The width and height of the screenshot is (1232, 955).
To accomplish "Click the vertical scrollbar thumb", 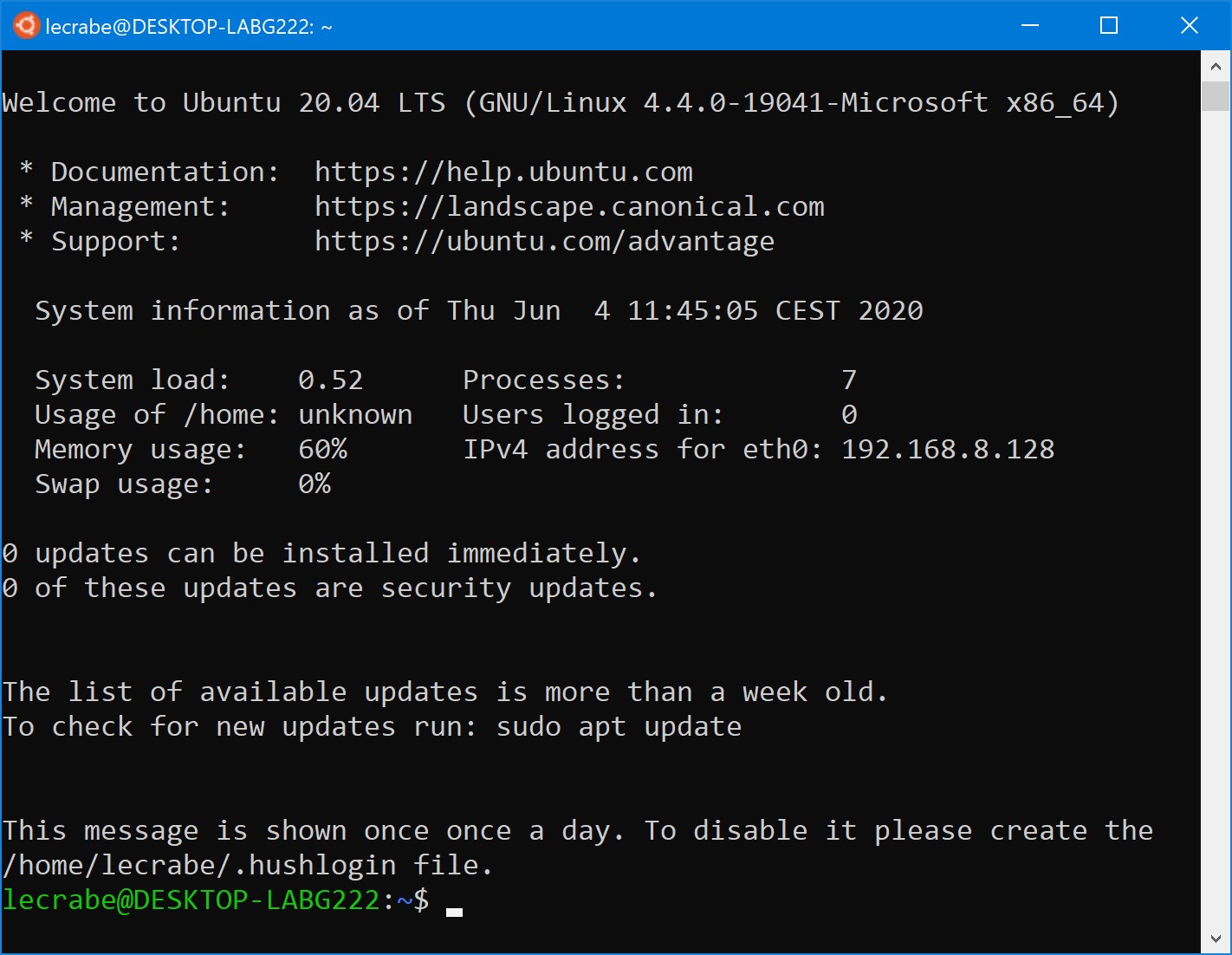I will (x=1216, y=96).
